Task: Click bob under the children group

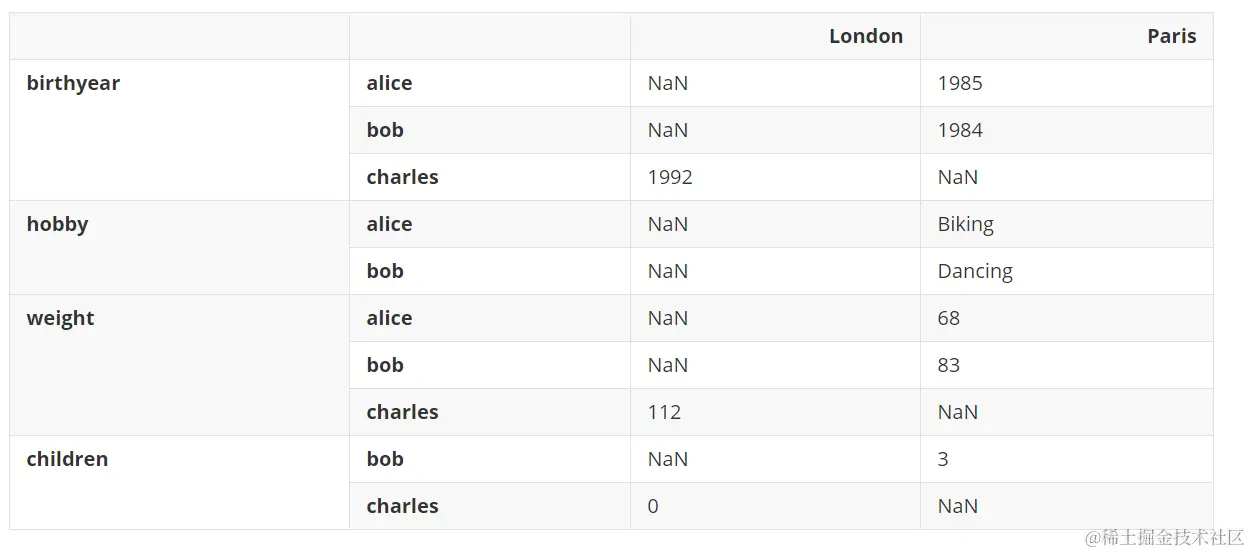Action: (x=385, y=459)
